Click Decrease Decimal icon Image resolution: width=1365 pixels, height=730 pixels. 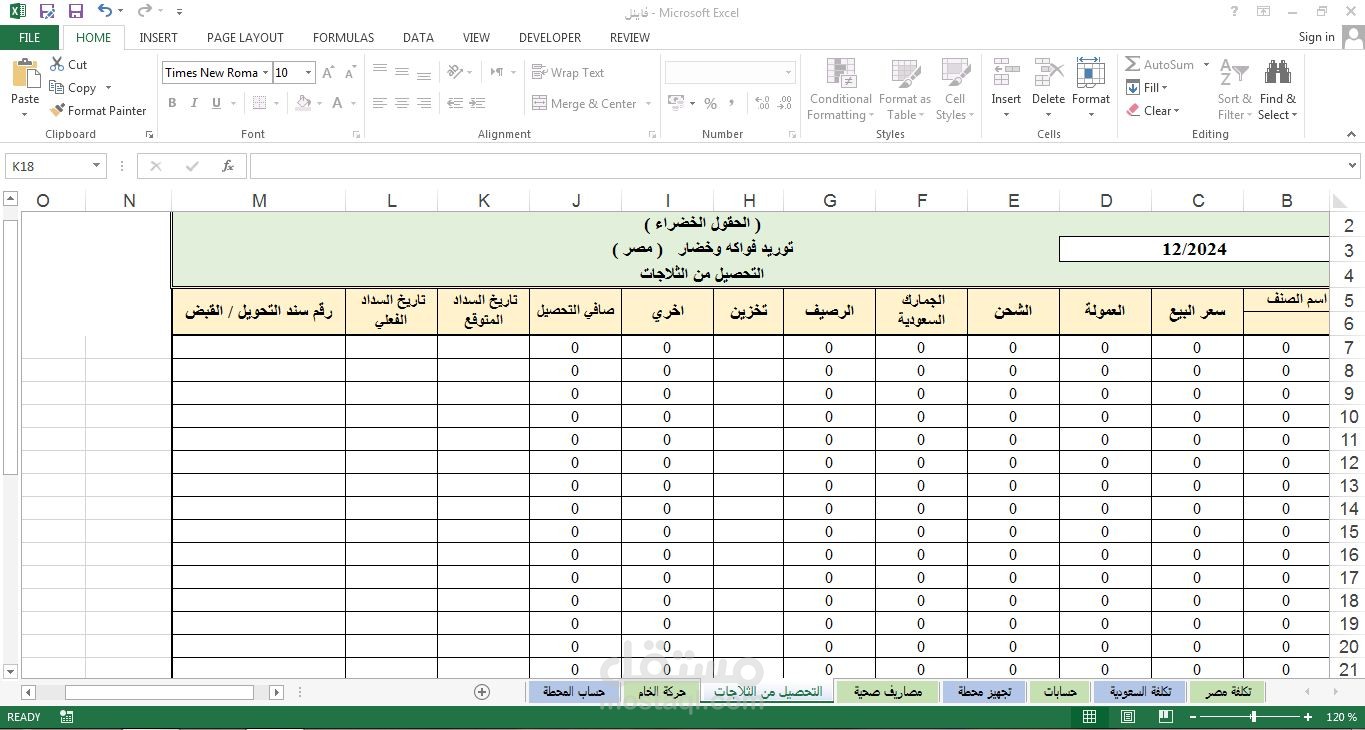click(x=783, y=103)
